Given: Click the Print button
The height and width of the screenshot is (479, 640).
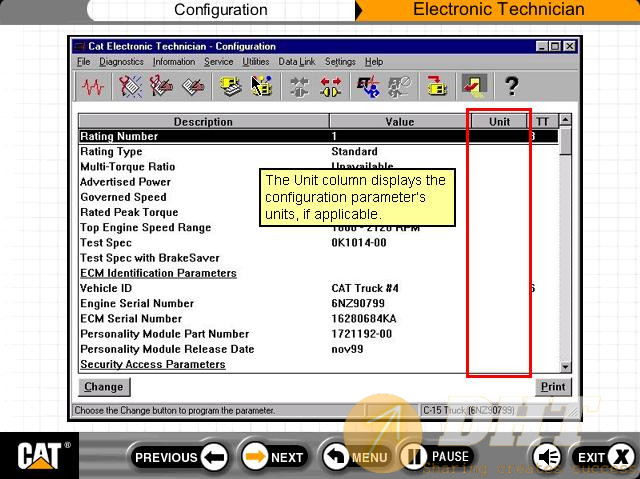Looking at the screenshot, I should pyautogui.click(x=553, y=387).
